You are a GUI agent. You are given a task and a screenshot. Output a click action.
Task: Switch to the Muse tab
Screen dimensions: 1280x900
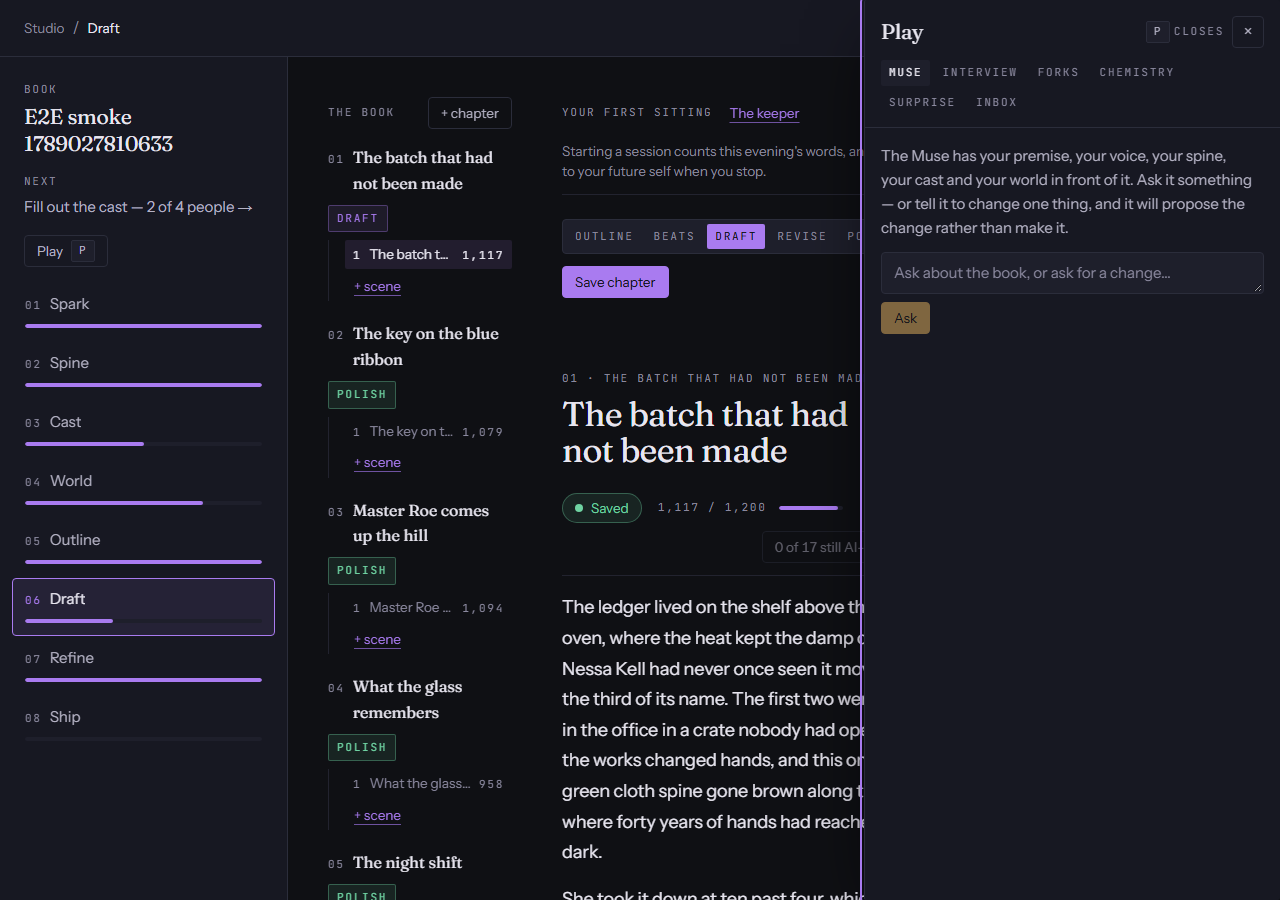tap(905, 72)
